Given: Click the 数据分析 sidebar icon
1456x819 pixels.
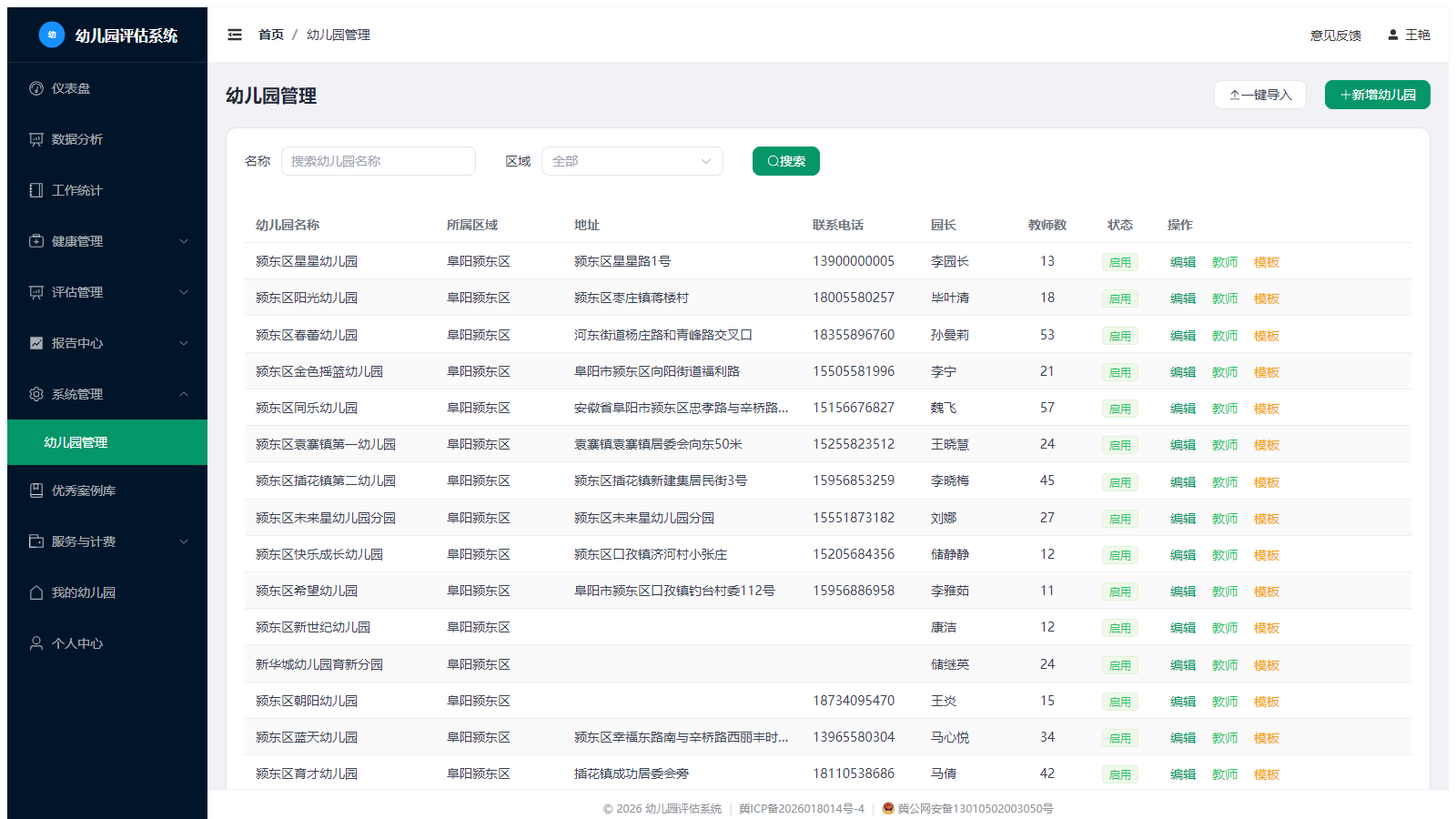Looking at the screenshot, I should [36, 139].
